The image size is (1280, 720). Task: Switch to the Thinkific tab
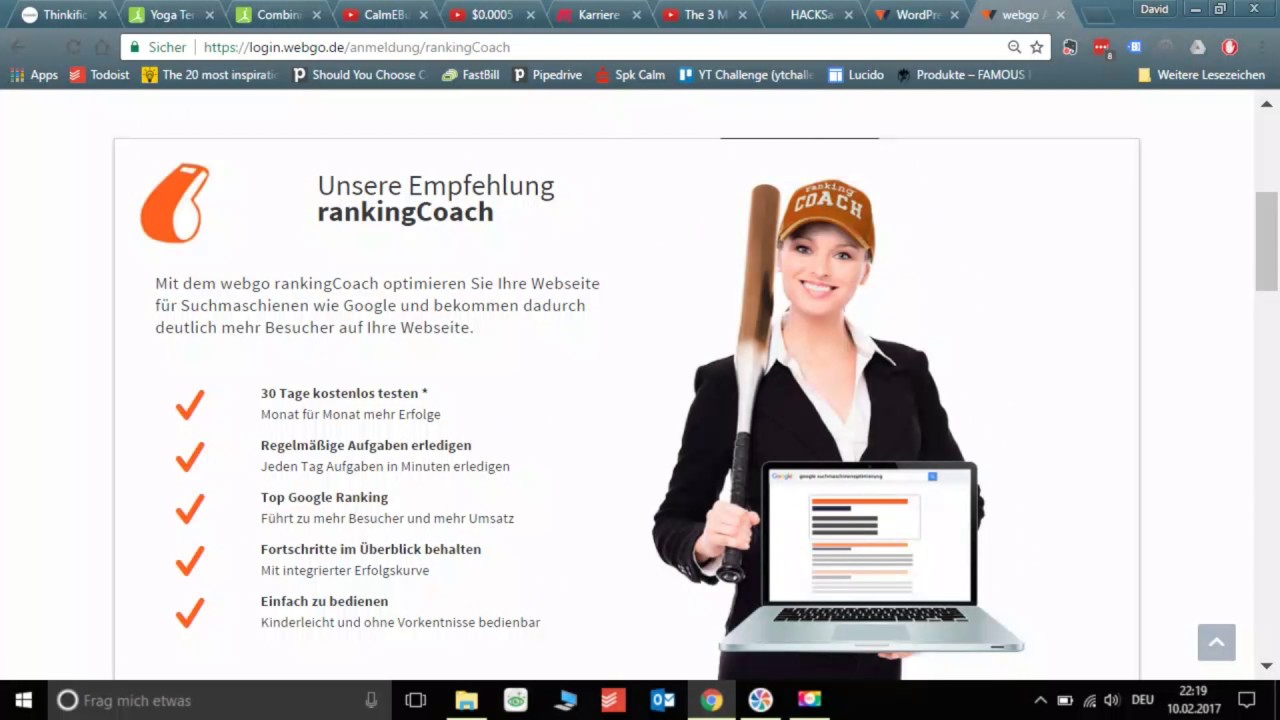point(64,15)
